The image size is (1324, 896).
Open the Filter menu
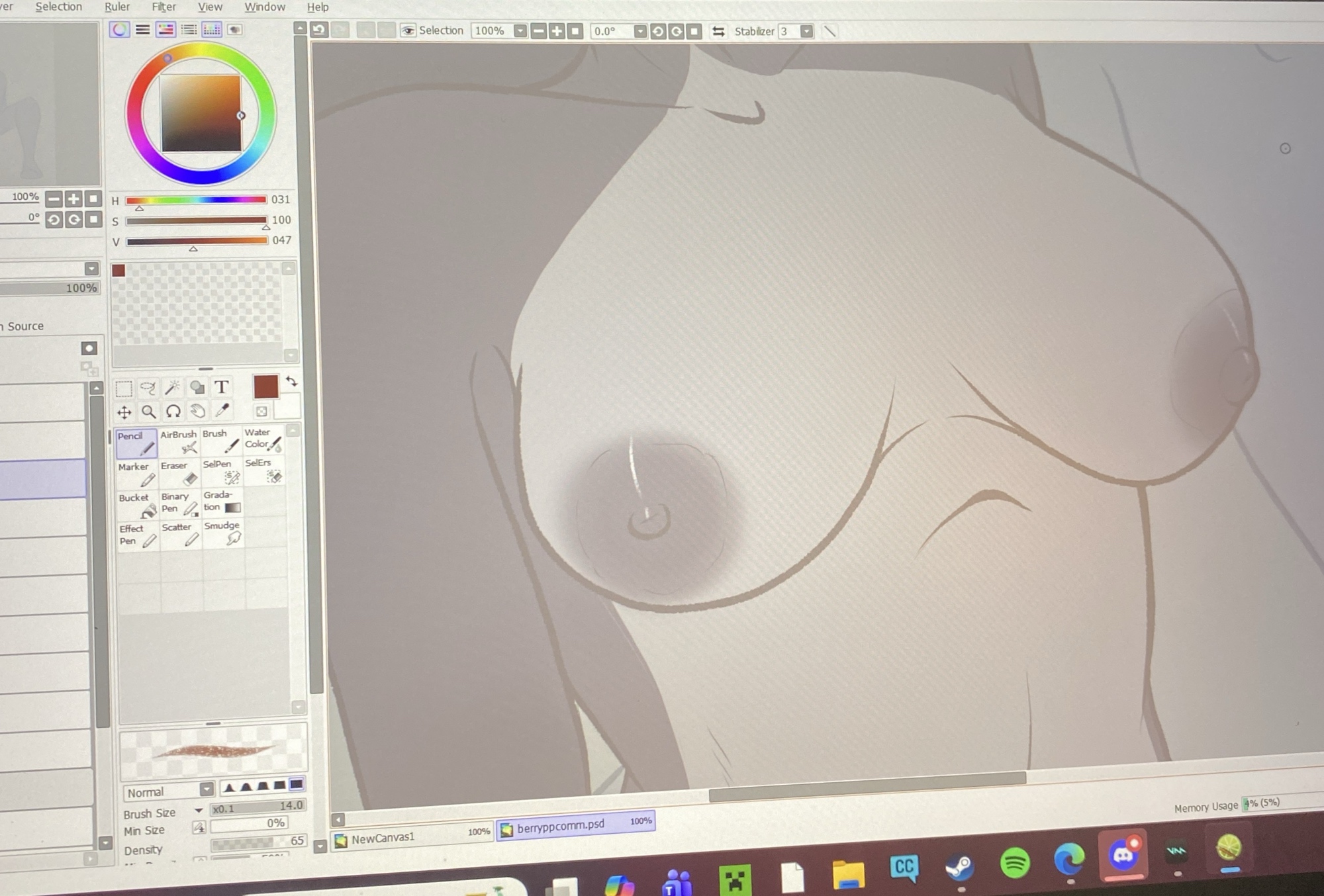164,7
